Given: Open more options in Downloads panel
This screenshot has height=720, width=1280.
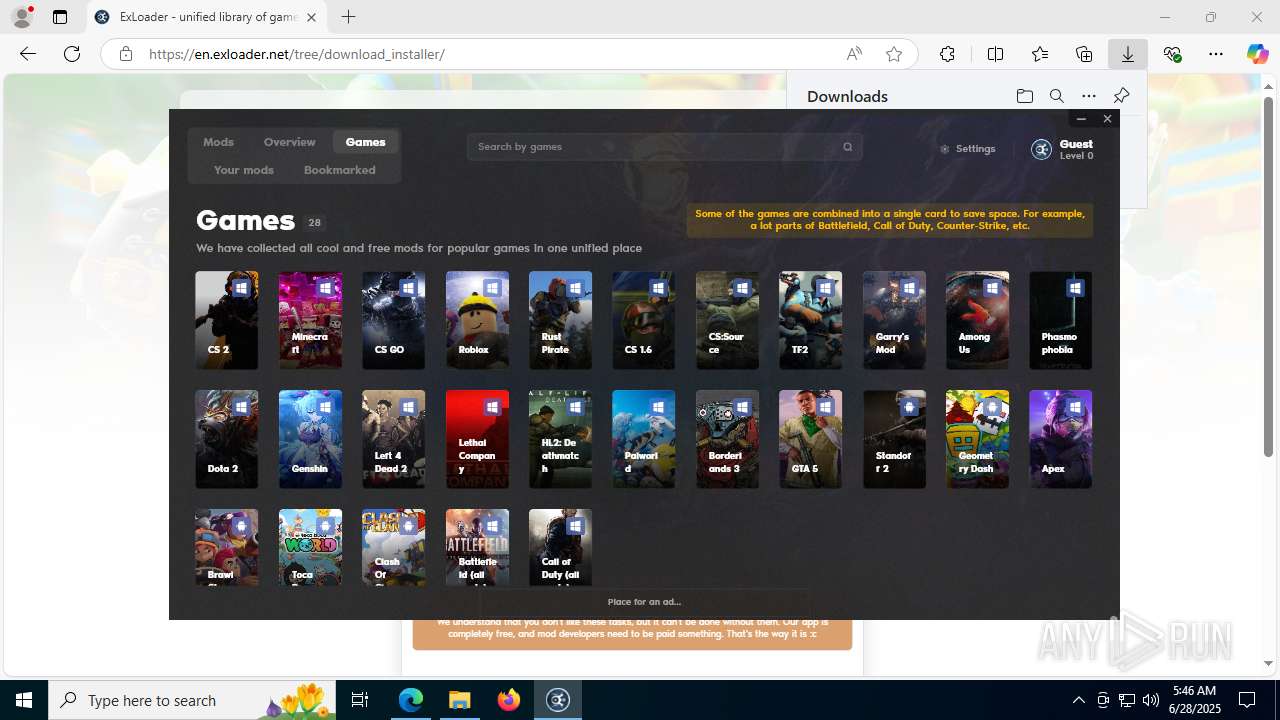Looking at the screenshot, I should click(1089, 96).
